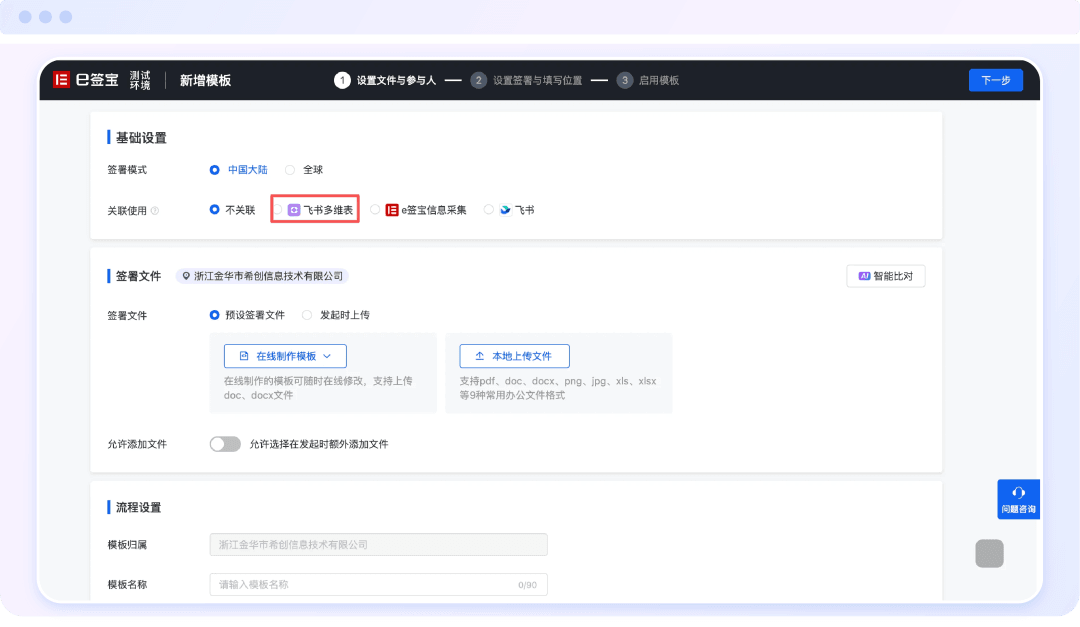Click the 测试环境 label
Viewport: 1080px width, 627px height.
[x=140, y=81]
